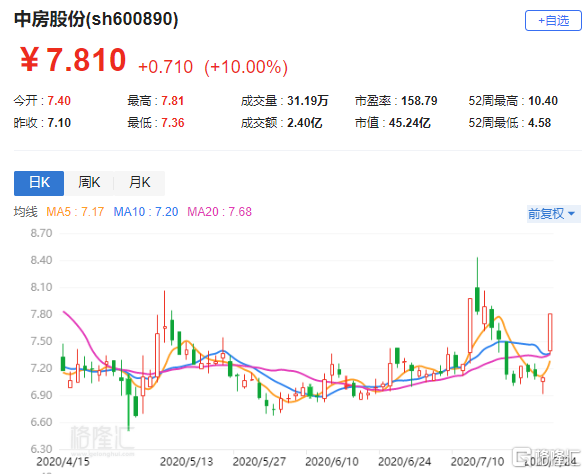
Task: Click the percent change (+10.00%)
Action: coord(246,67)
